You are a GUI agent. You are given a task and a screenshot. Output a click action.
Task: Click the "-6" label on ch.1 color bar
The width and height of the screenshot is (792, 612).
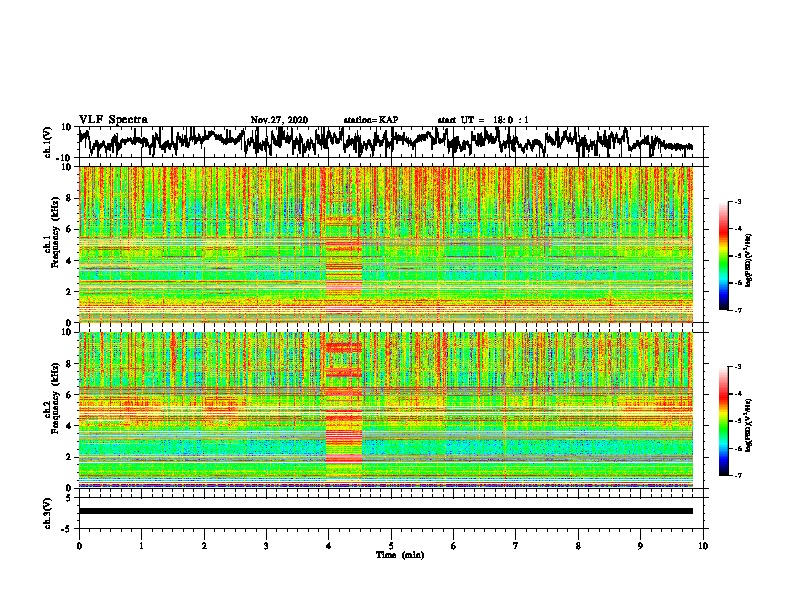coord(738,283)
